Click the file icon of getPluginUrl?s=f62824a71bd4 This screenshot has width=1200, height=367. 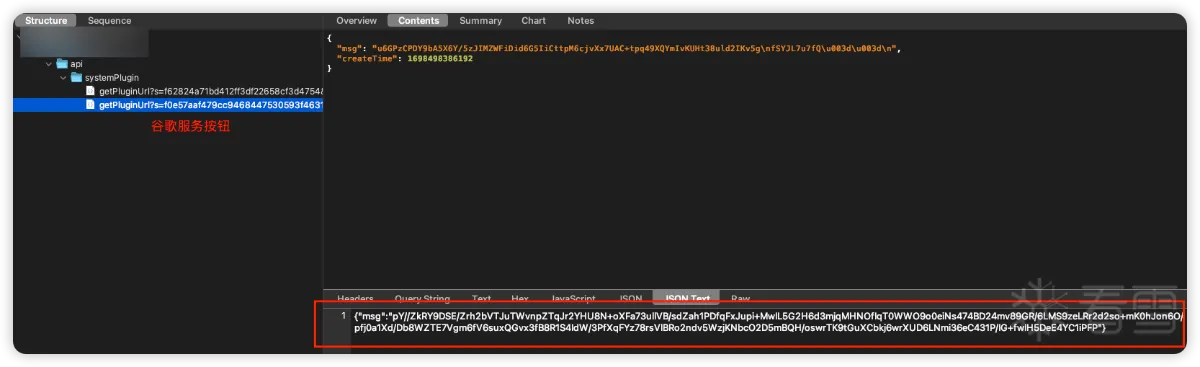pyautogui.click(x=90, y=91)
